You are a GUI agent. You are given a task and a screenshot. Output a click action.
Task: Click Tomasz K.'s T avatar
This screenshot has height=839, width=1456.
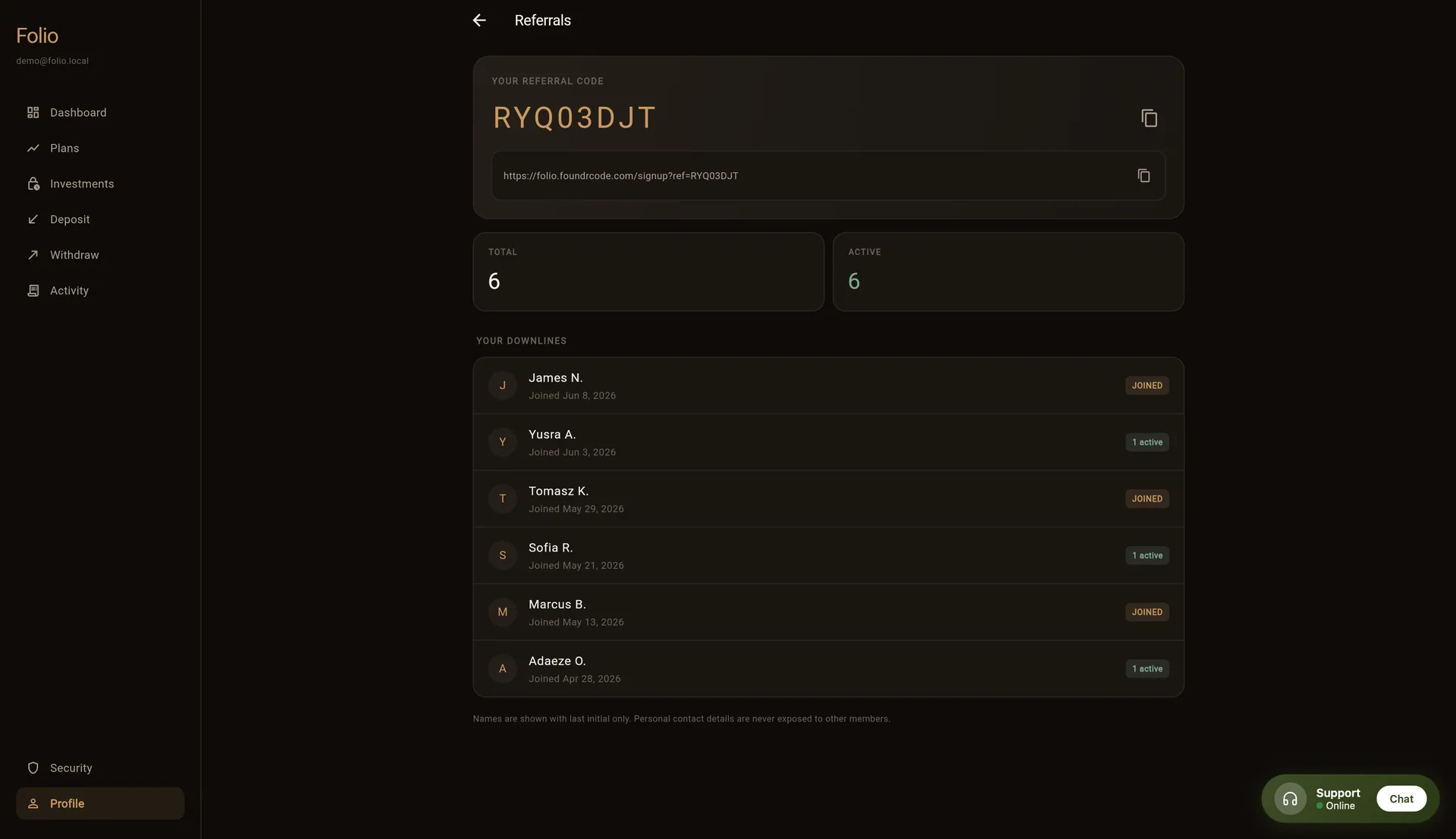click(502, 498)
